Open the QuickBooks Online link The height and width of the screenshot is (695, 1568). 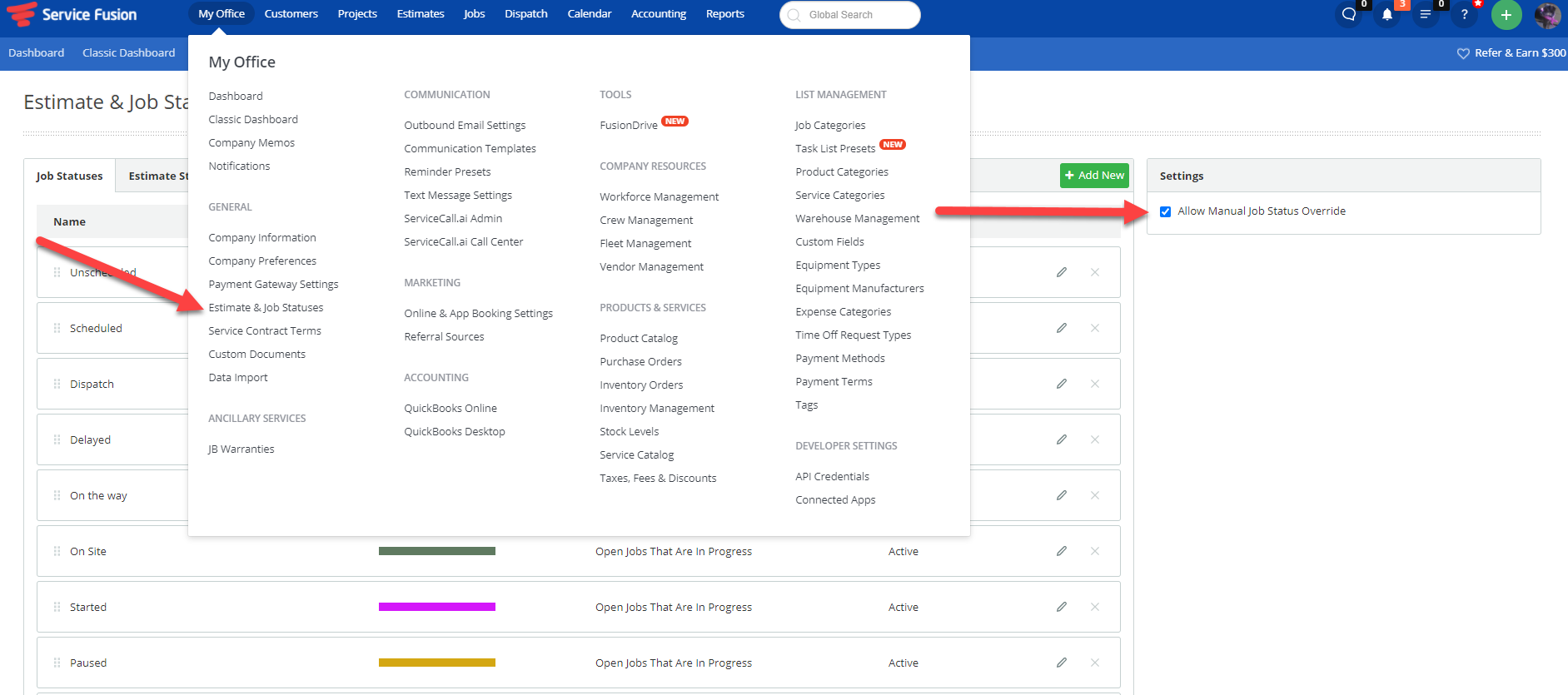pyautogui.click(x=450, y=408)
